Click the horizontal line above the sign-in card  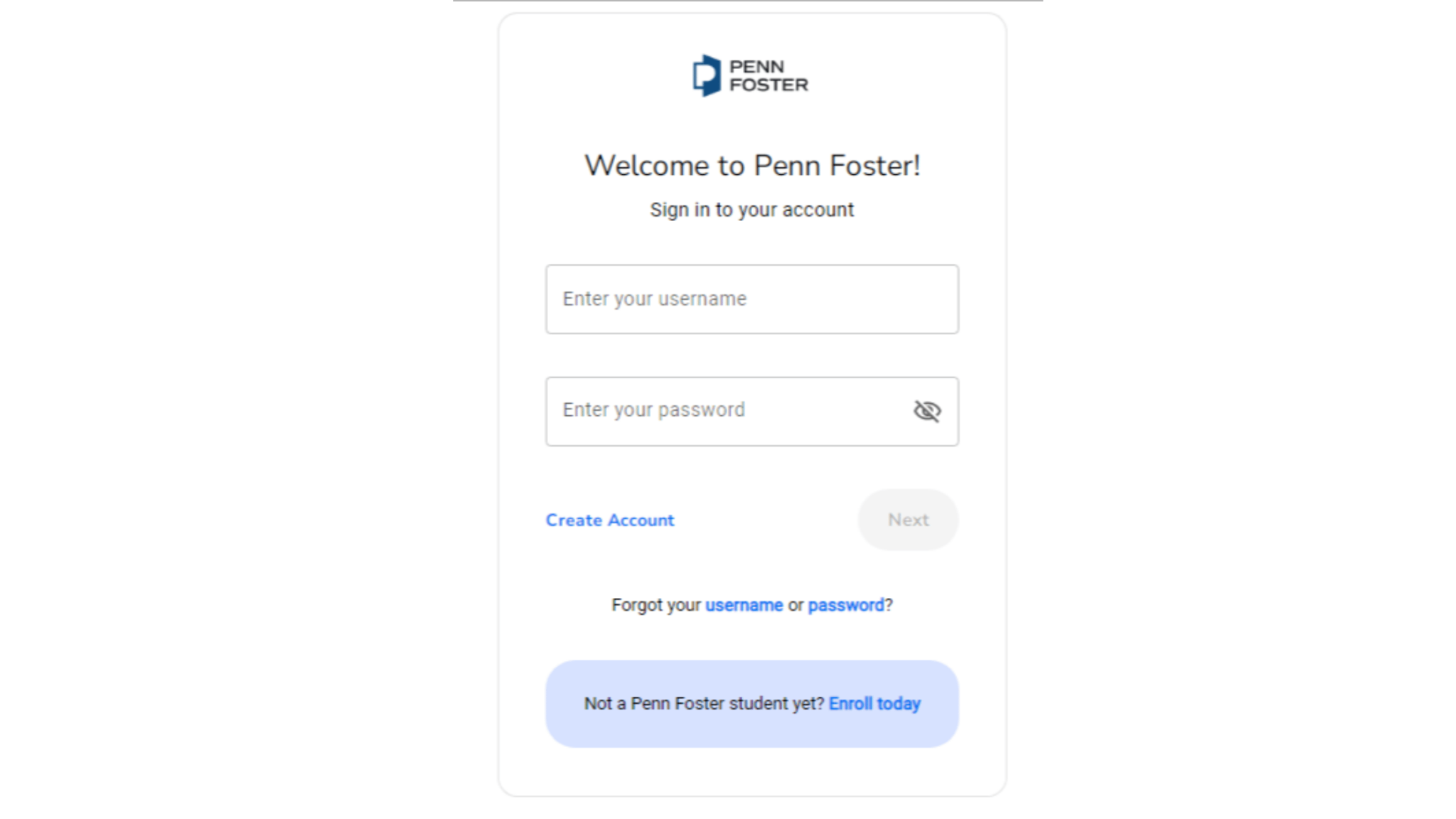(x=748, y=1)
